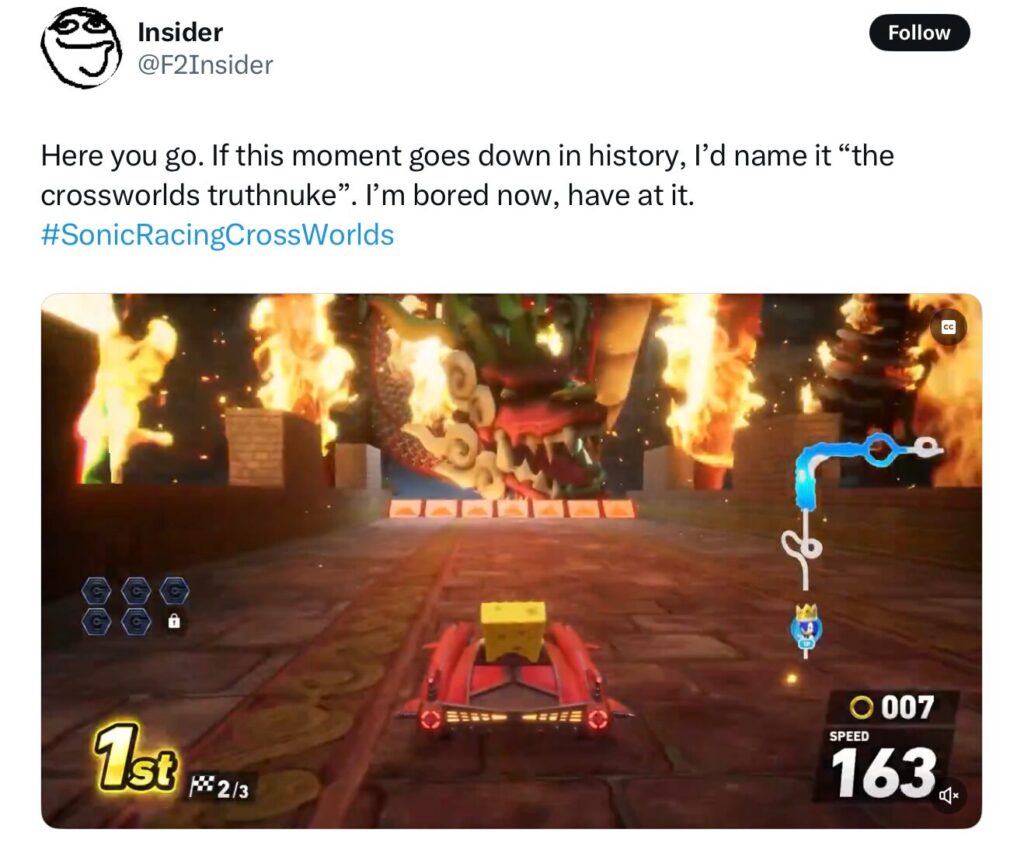Click the lap counter flag 2/3

(x=219, y=789)
